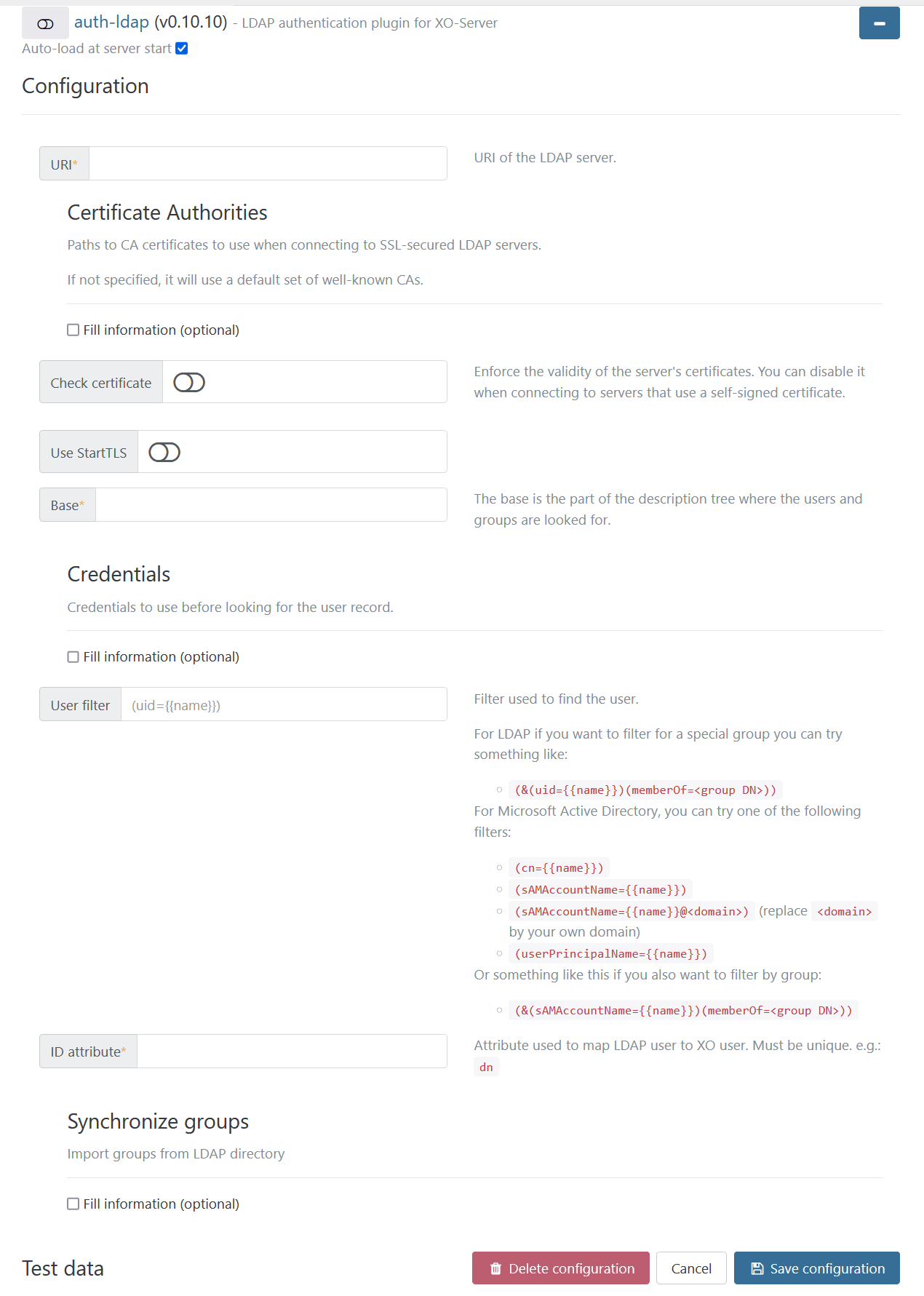Save the LDAP plugin configuration
Image resolution: width=924 pixels, height=1296 pixels.
pos(816,1268)
